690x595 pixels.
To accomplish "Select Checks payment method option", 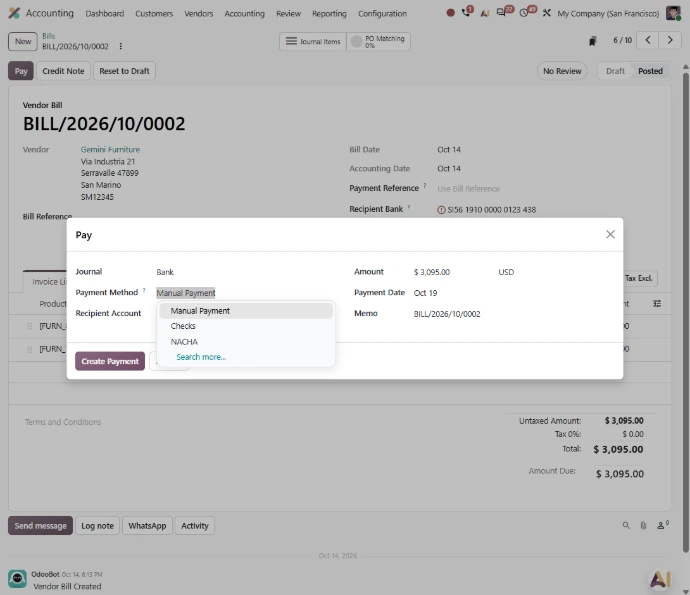I will [246, 326].
